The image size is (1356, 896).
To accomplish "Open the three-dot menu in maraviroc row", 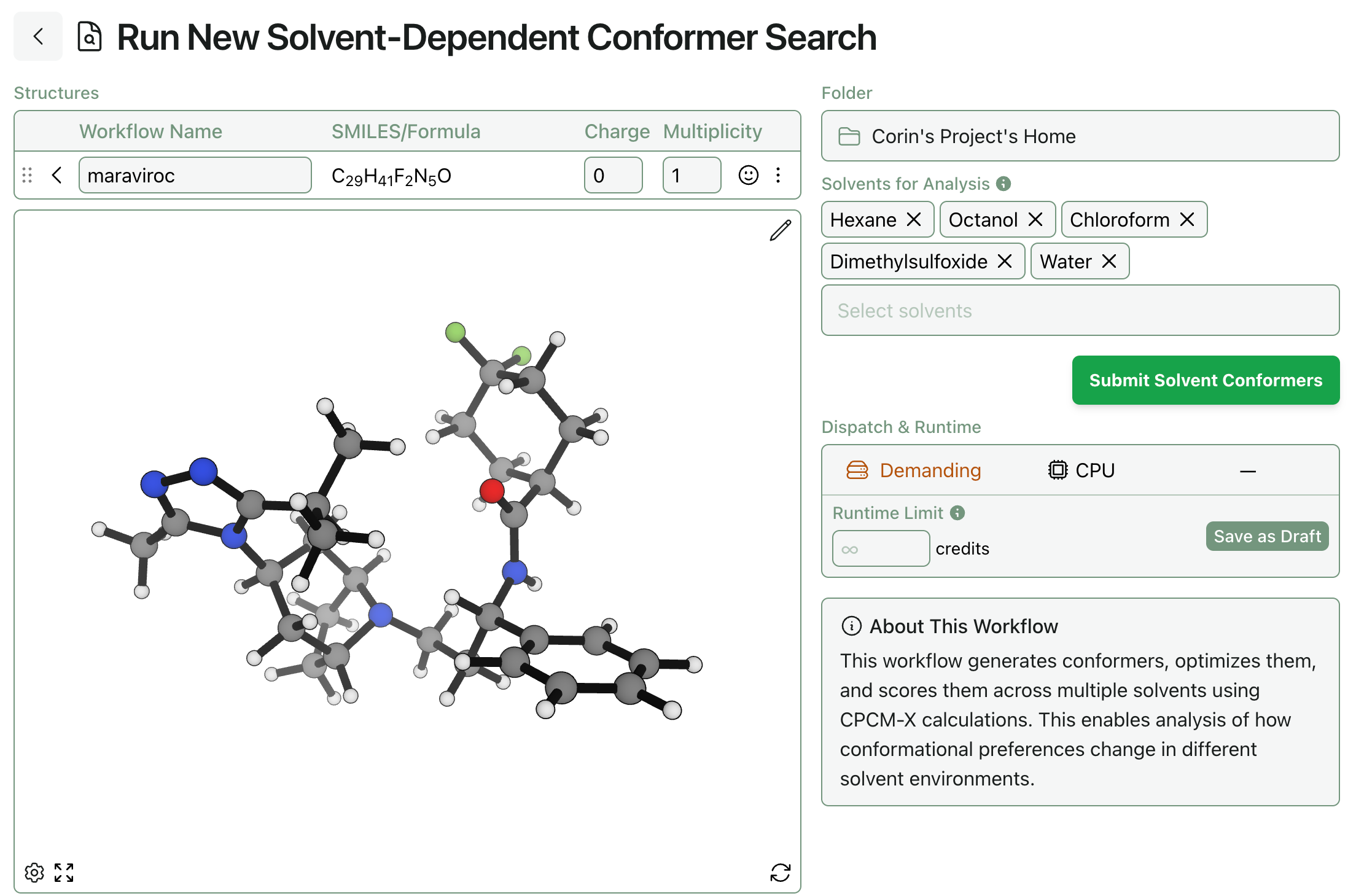I will point(778,176).
